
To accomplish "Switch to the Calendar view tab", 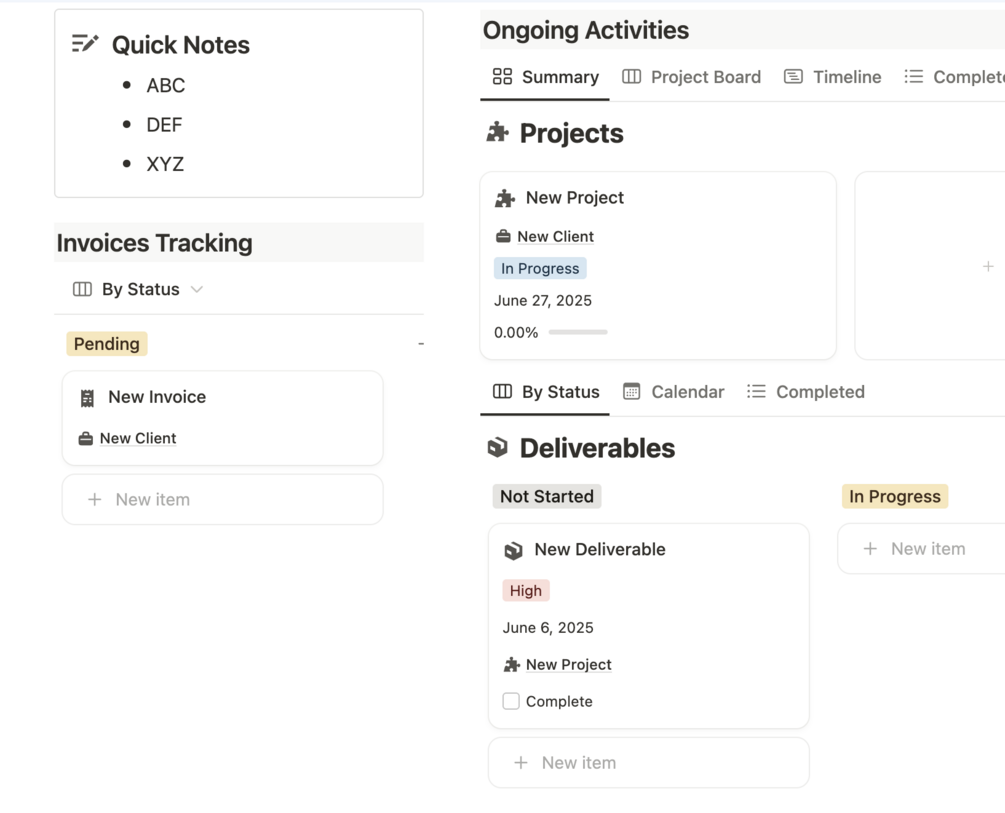I will pyautogui.click(x=674, y=392).
